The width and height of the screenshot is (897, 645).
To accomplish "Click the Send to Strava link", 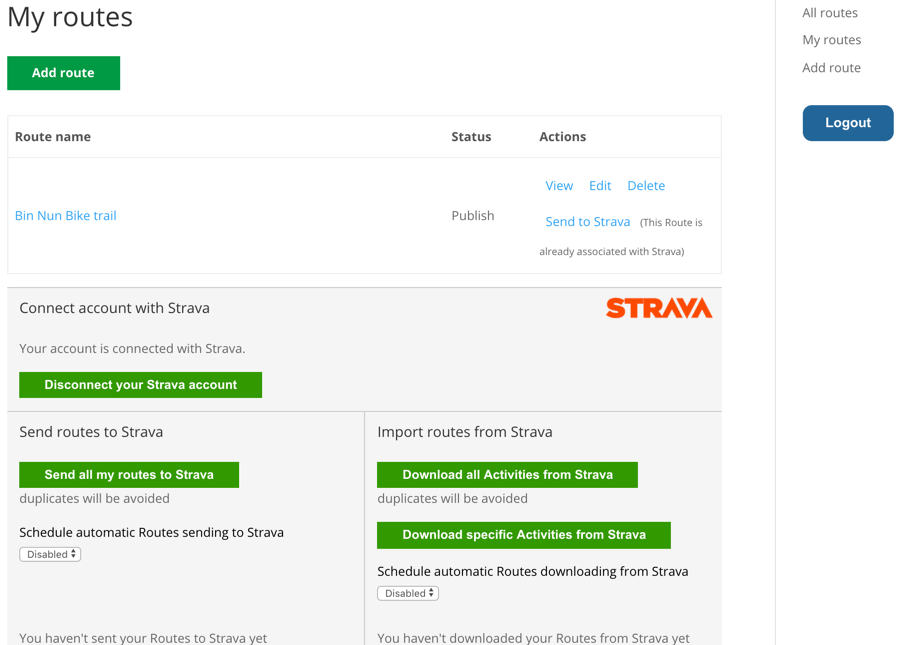I will coord(588,222).
